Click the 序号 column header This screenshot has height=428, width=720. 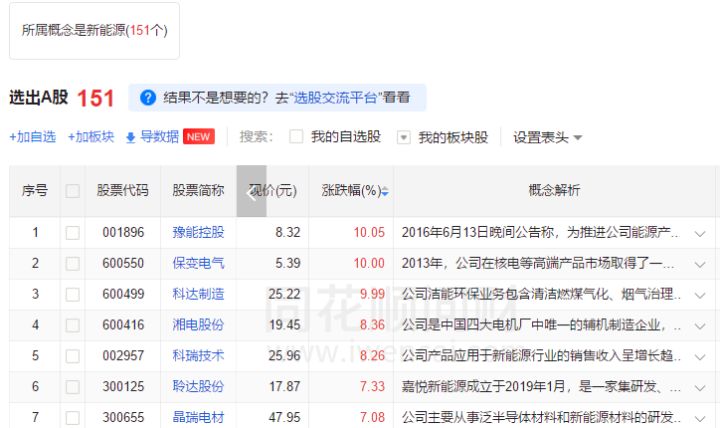click(x=34, y=190)
